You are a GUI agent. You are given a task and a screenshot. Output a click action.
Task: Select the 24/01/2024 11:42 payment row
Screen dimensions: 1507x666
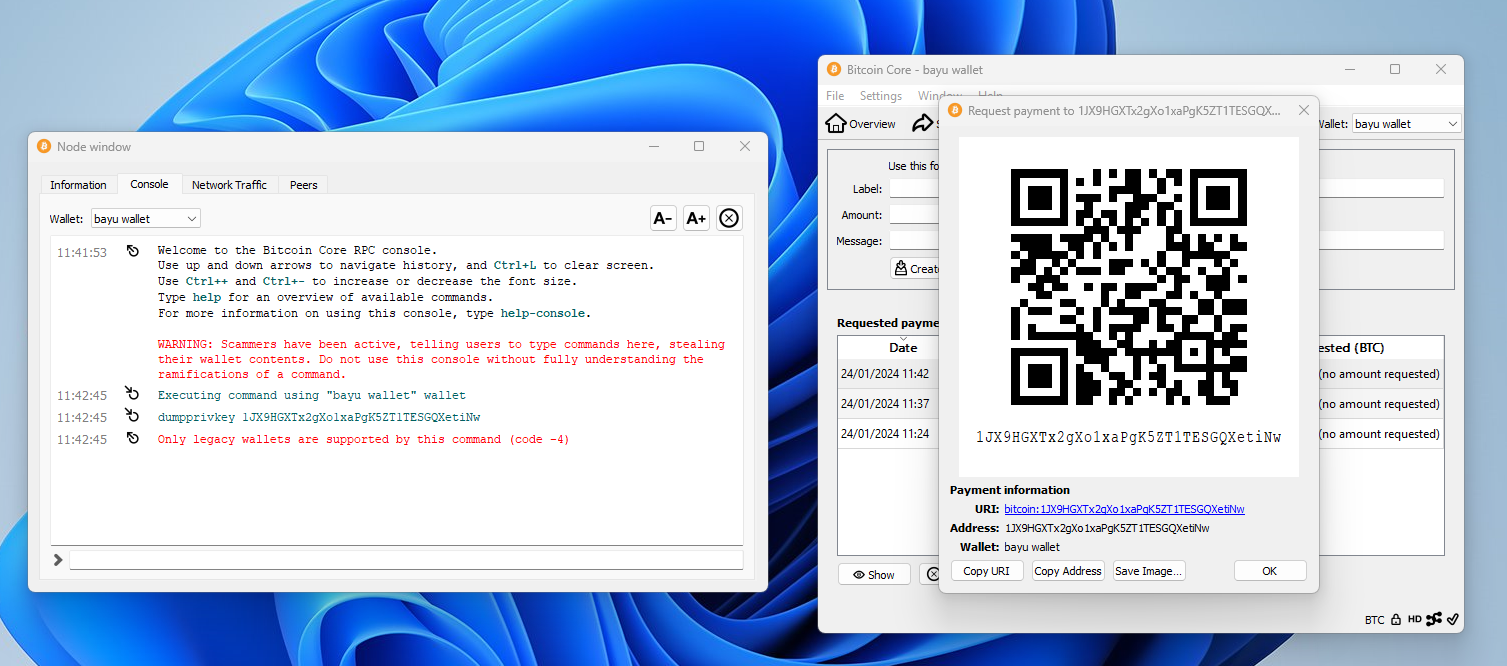click(x=888, y=374)
